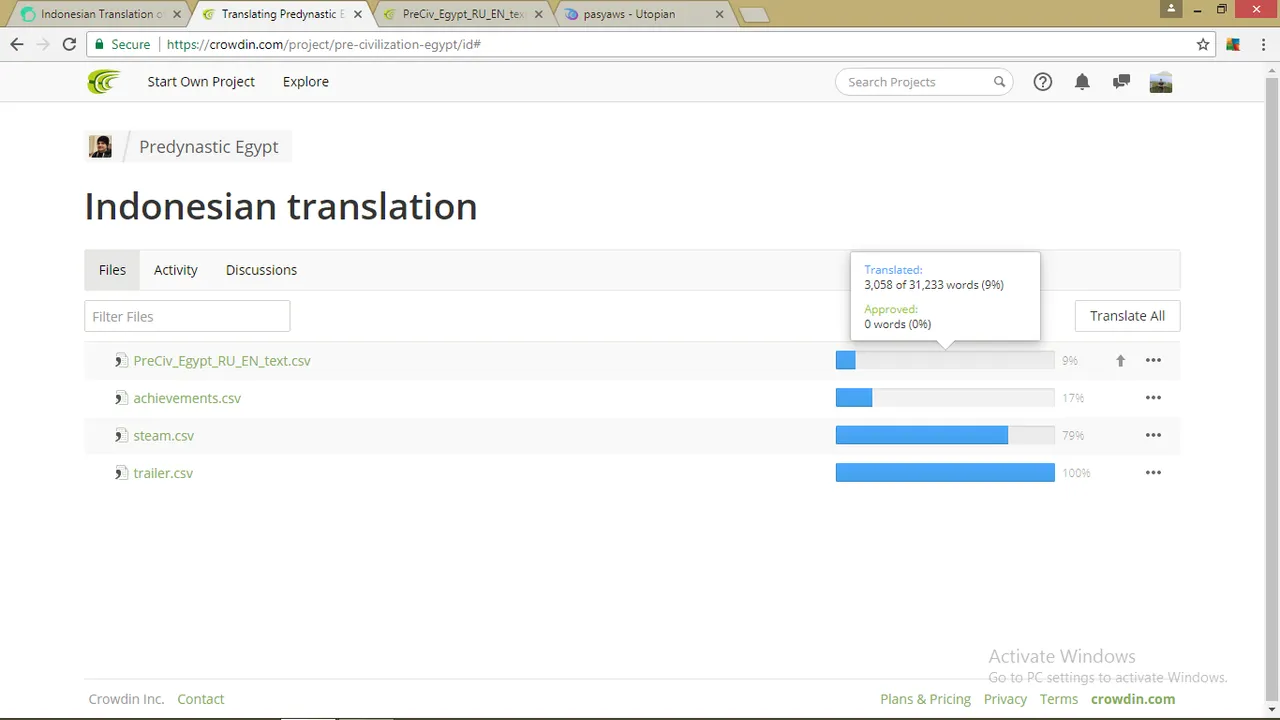This screenshot has height=720, width=1280.
Task: Click file icon next to PreCiv_Egypt_RU_EN_text.csv
Action: tap(121, 361)
